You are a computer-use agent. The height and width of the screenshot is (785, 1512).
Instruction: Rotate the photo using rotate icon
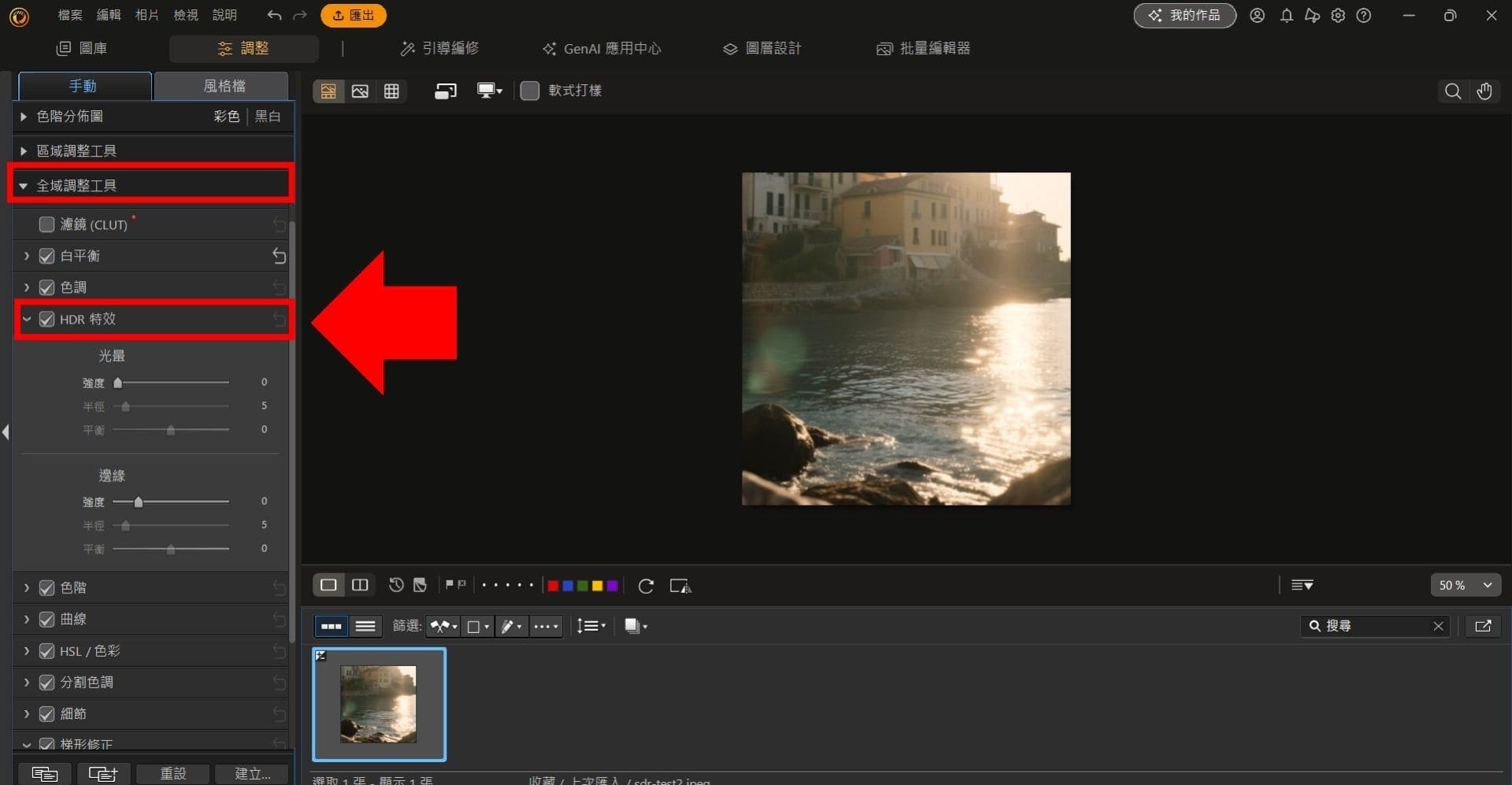point(646,586)
